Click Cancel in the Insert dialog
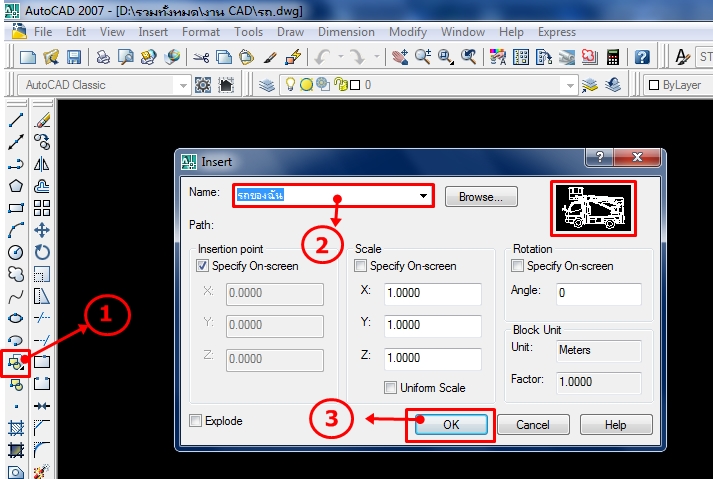 tap(533, 425)
